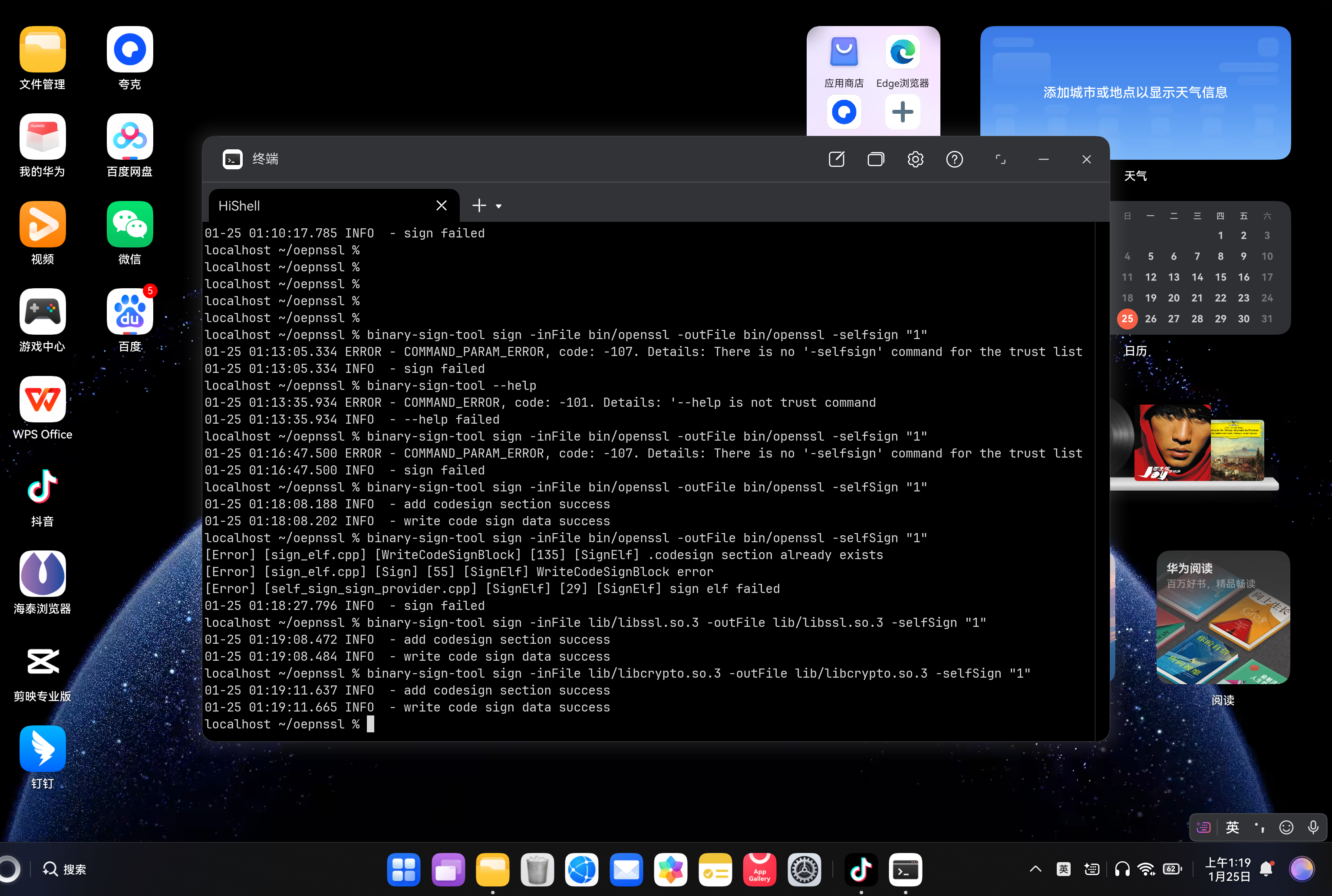
Task: Click the new window edit icon in terminal
Action: pyautogui.click(x=836, y=159)
